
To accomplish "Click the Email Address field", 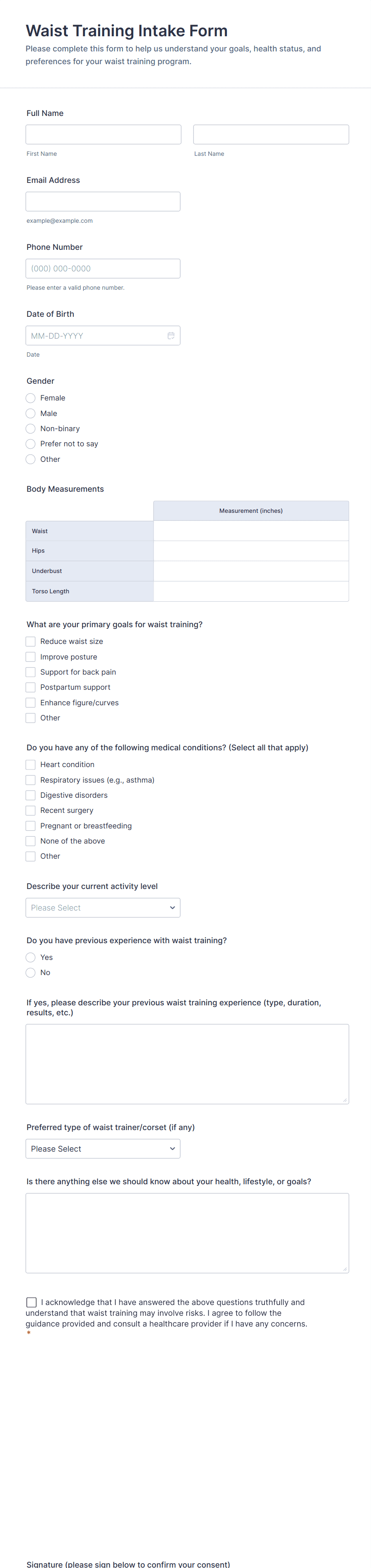I will click(103, 202).
